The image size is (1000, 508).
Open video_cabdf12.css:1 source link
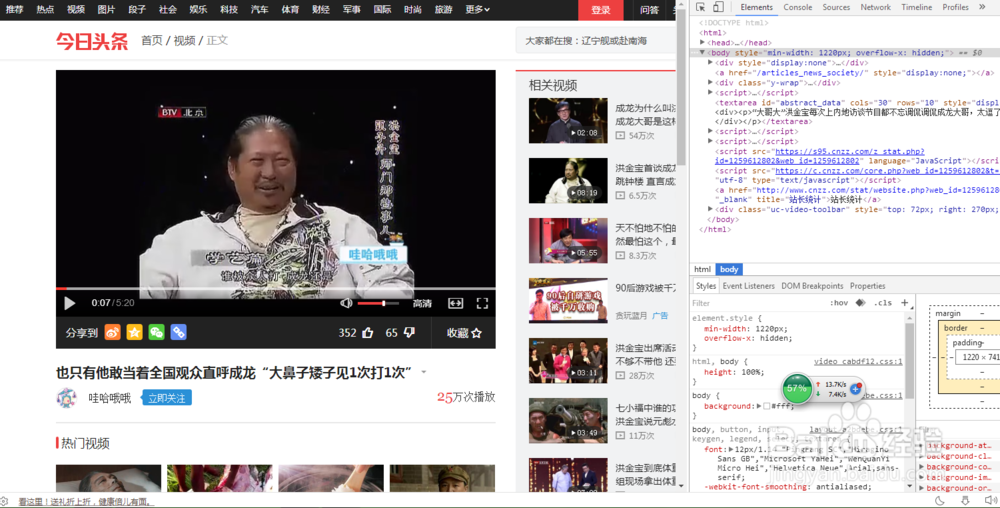coord(858,361)
